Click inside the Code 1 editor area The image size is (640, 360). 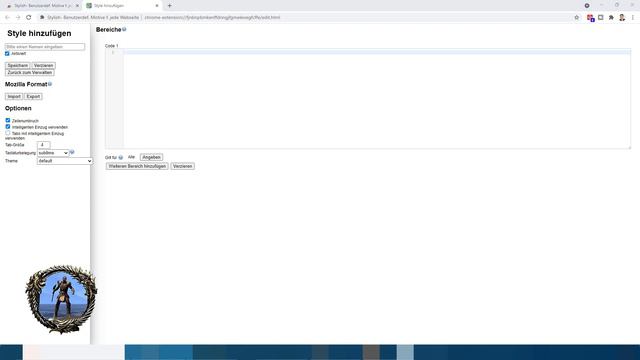pyautogui.click(x=368, y=98)
